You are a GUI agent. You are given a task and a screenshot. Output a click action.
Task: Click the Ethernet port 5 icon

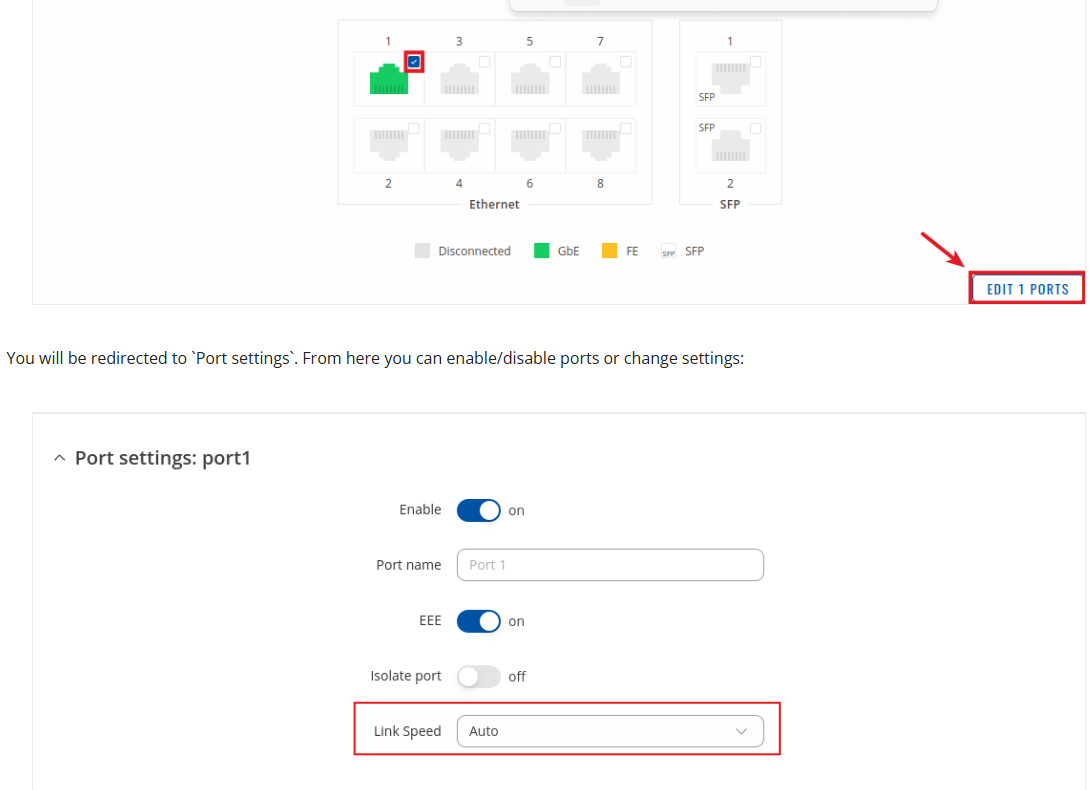click(529, 80)
